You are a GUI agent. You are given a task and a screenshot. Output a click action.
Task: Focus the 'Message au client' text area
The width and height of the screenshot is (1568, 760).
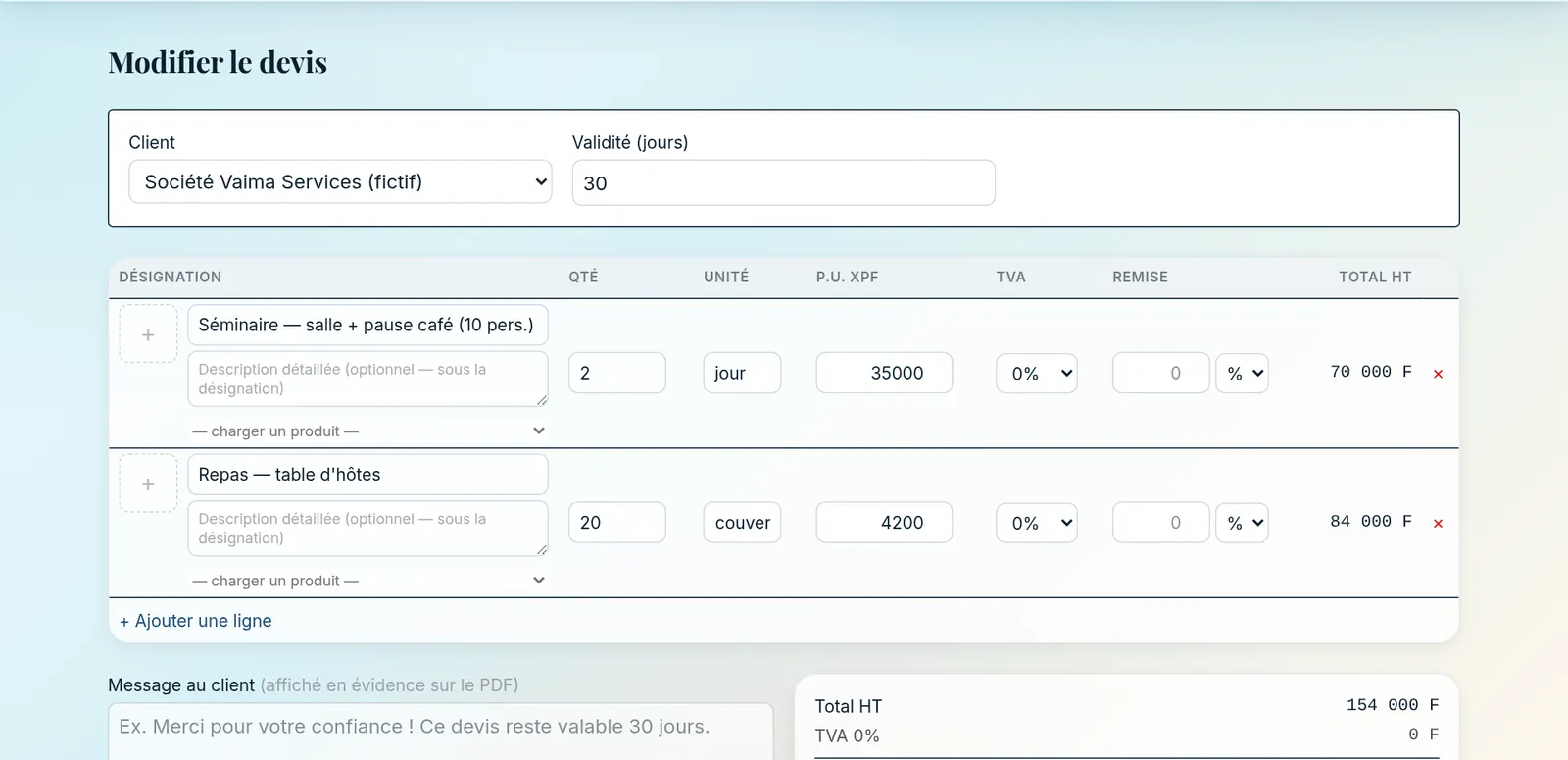coord(441,732)
